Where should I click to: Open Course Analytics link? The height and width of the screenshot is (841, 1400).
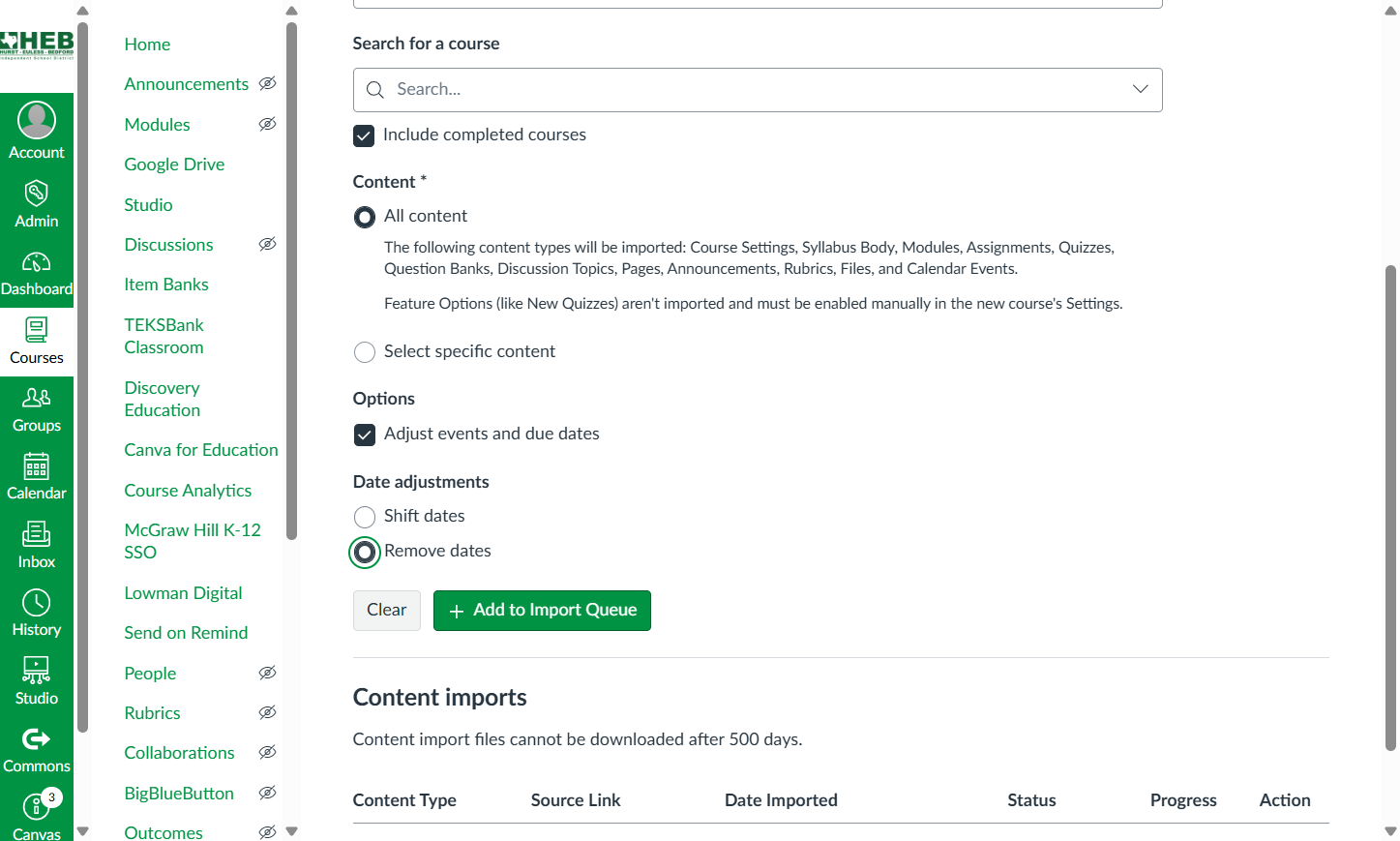188,491
